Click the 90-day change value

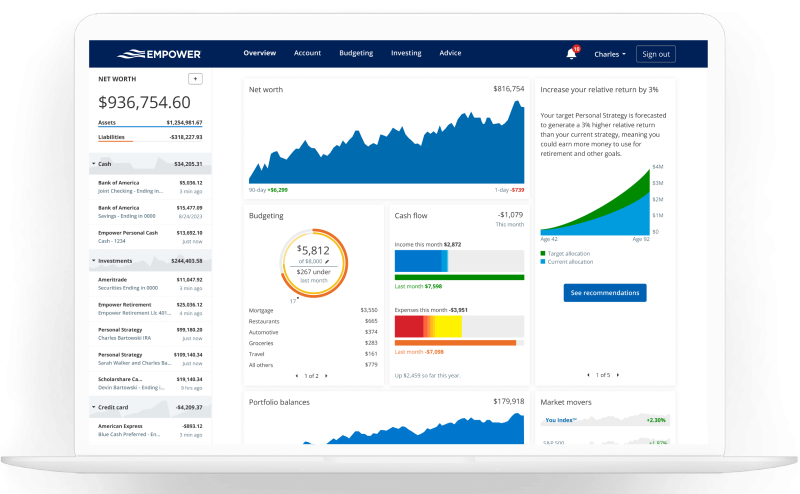(278, 190)
